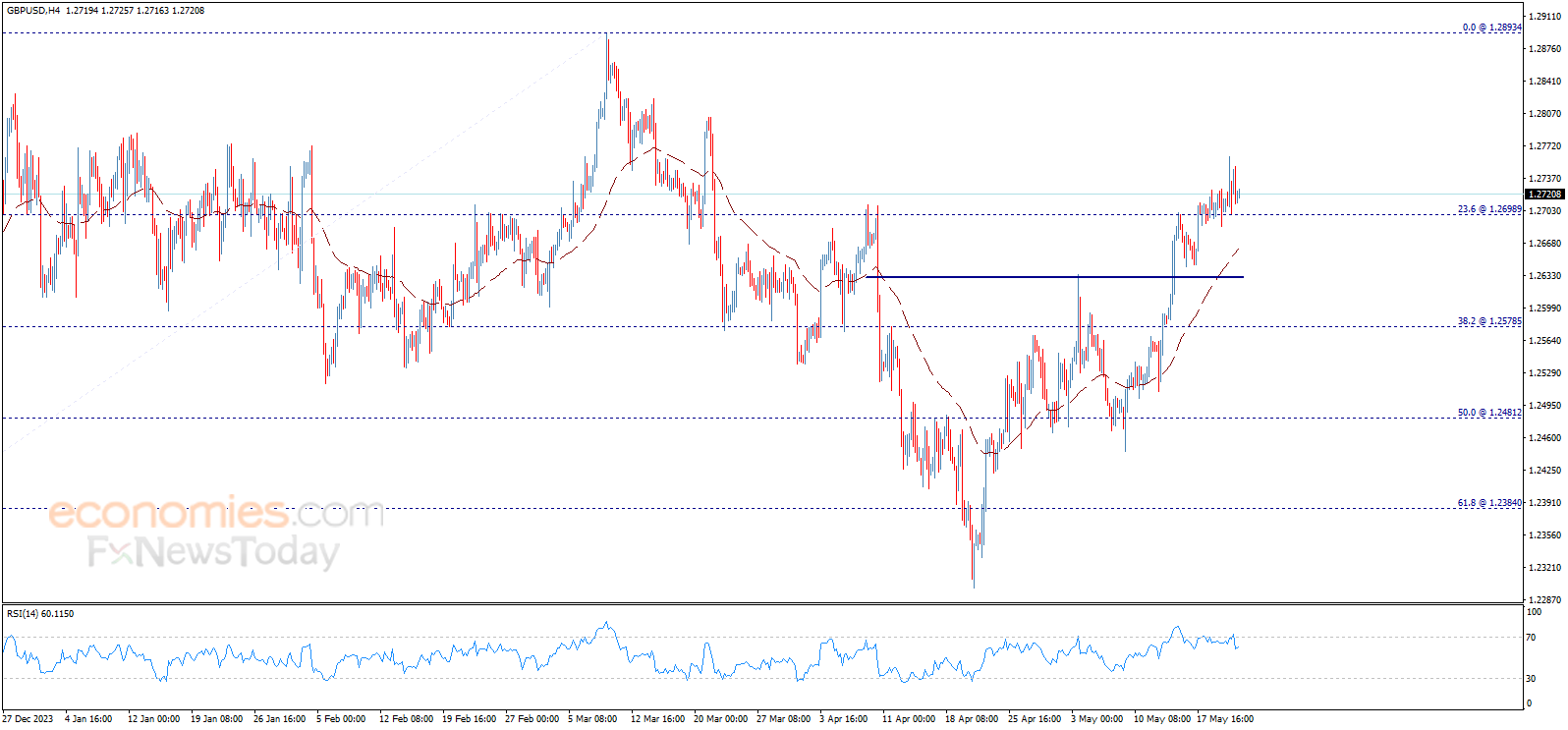
Task: Click RSI scale level 70
Action: 1531,638
